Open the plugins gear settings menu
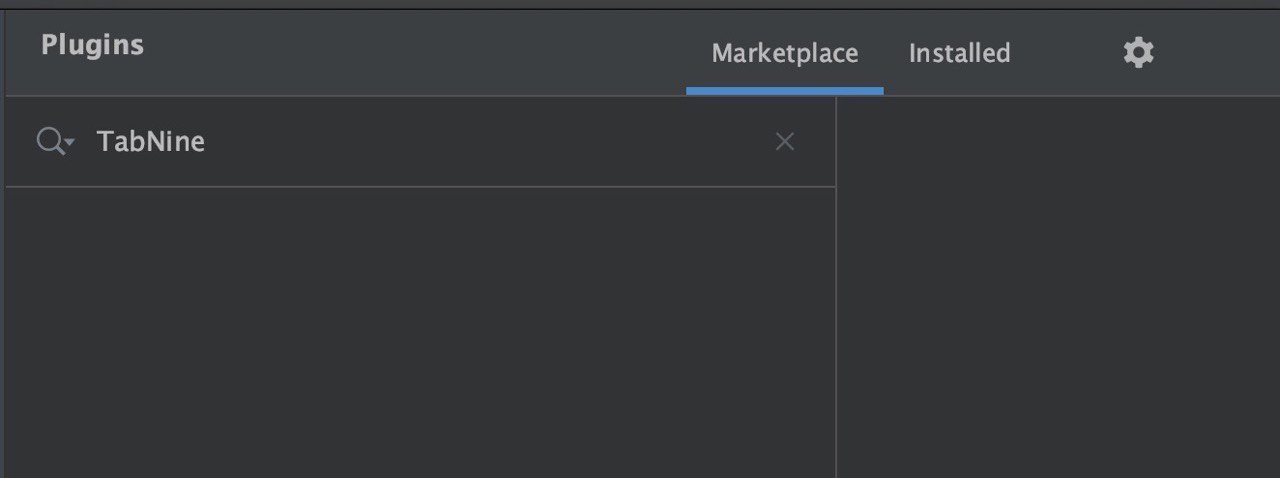 (1138, 53)
